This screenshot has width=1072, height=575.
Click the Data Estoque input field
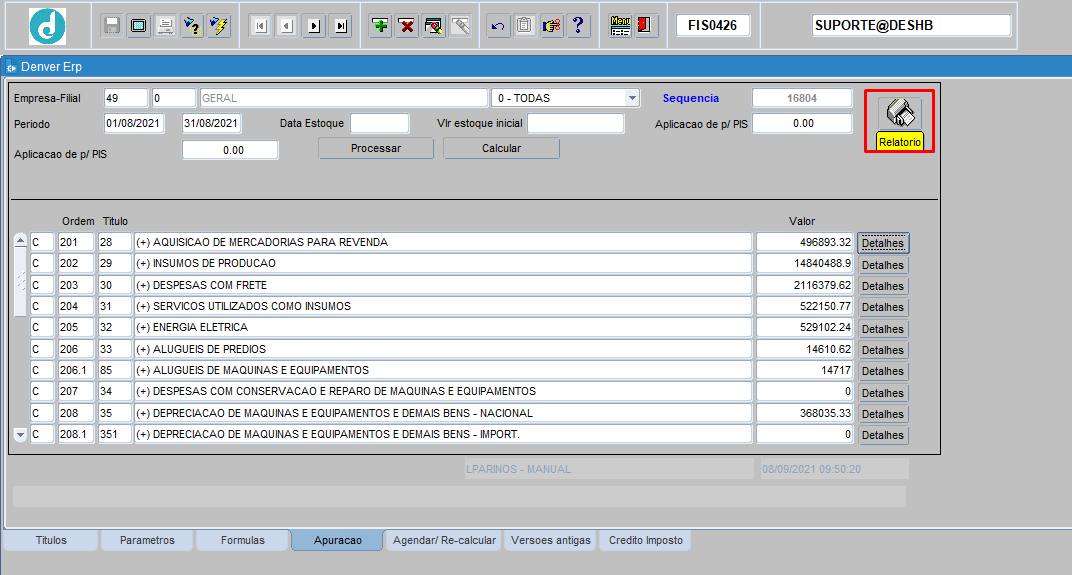pyautogui.click(x=379, y=124)
